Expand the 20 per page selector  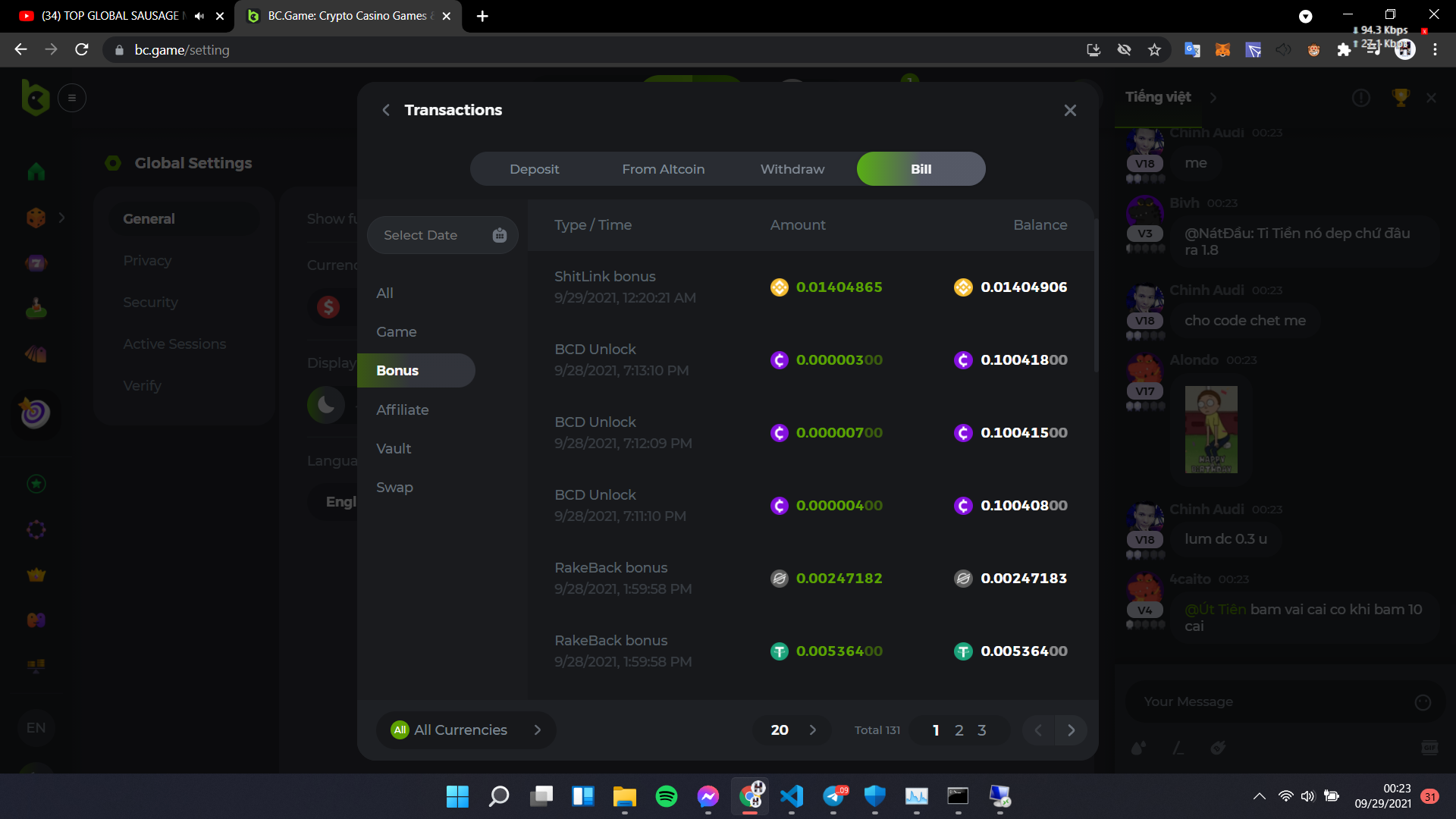(x=792, y=730)
